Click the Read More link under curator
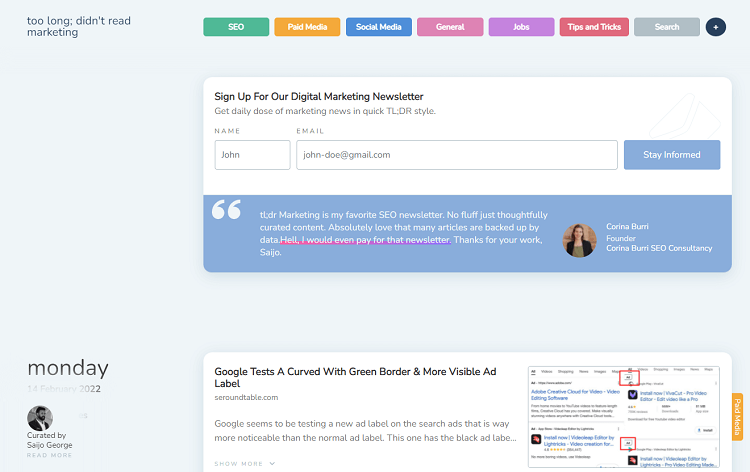This screenshot has height=472, width=750. point(49,455)
